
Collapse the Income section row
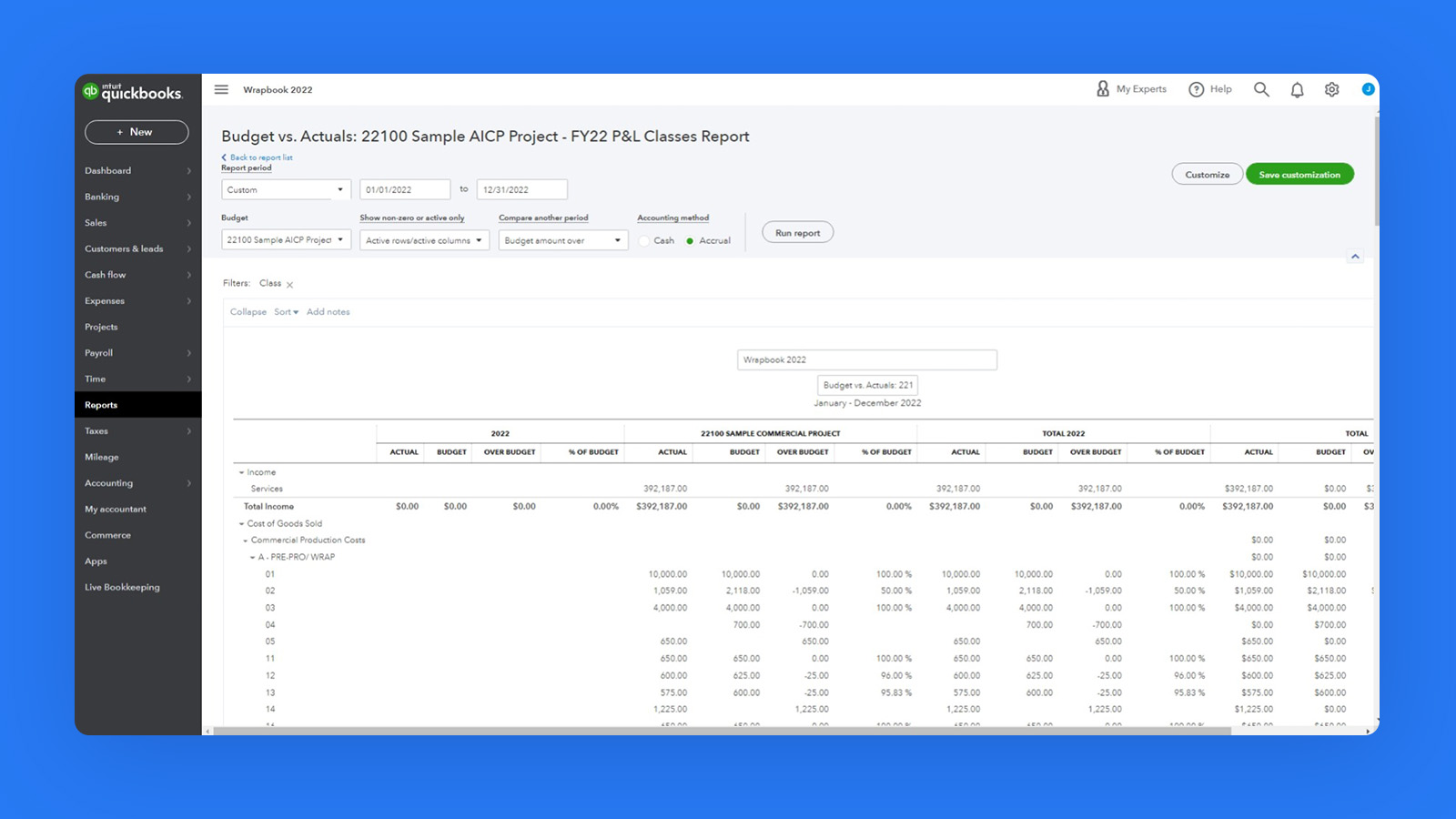click(x=240, y=471)
